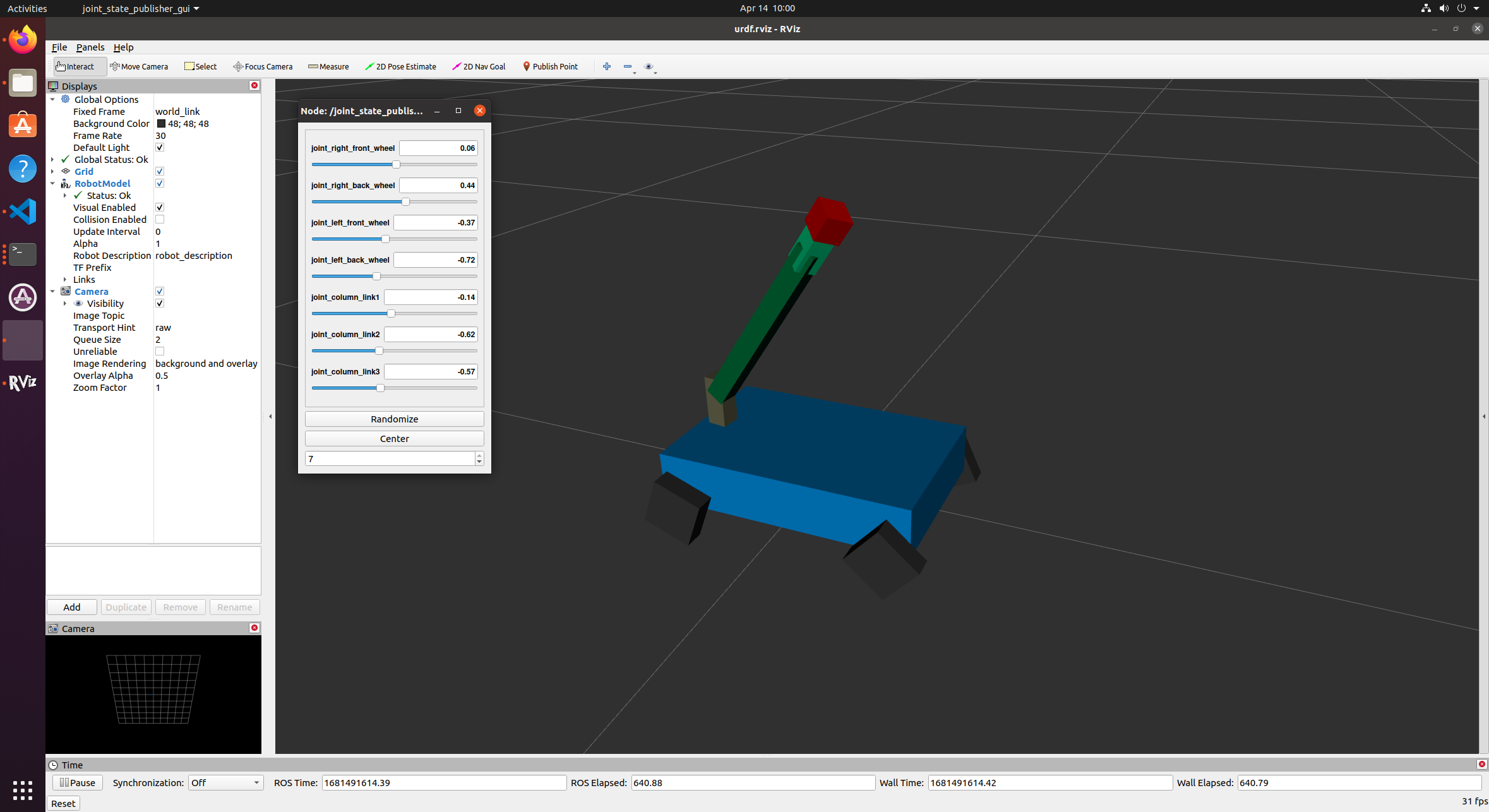Open Firefox from the dock
The width and height of the screenshot is (1489, 812).
tap(23, 40)
